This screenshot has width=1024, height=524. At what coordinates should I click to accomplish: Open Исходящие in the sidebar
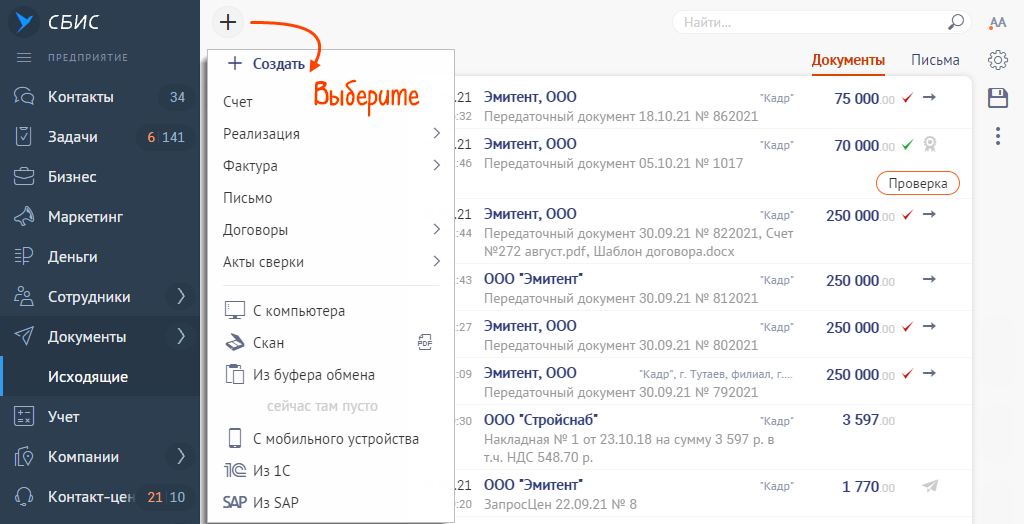tap(88, 377)
